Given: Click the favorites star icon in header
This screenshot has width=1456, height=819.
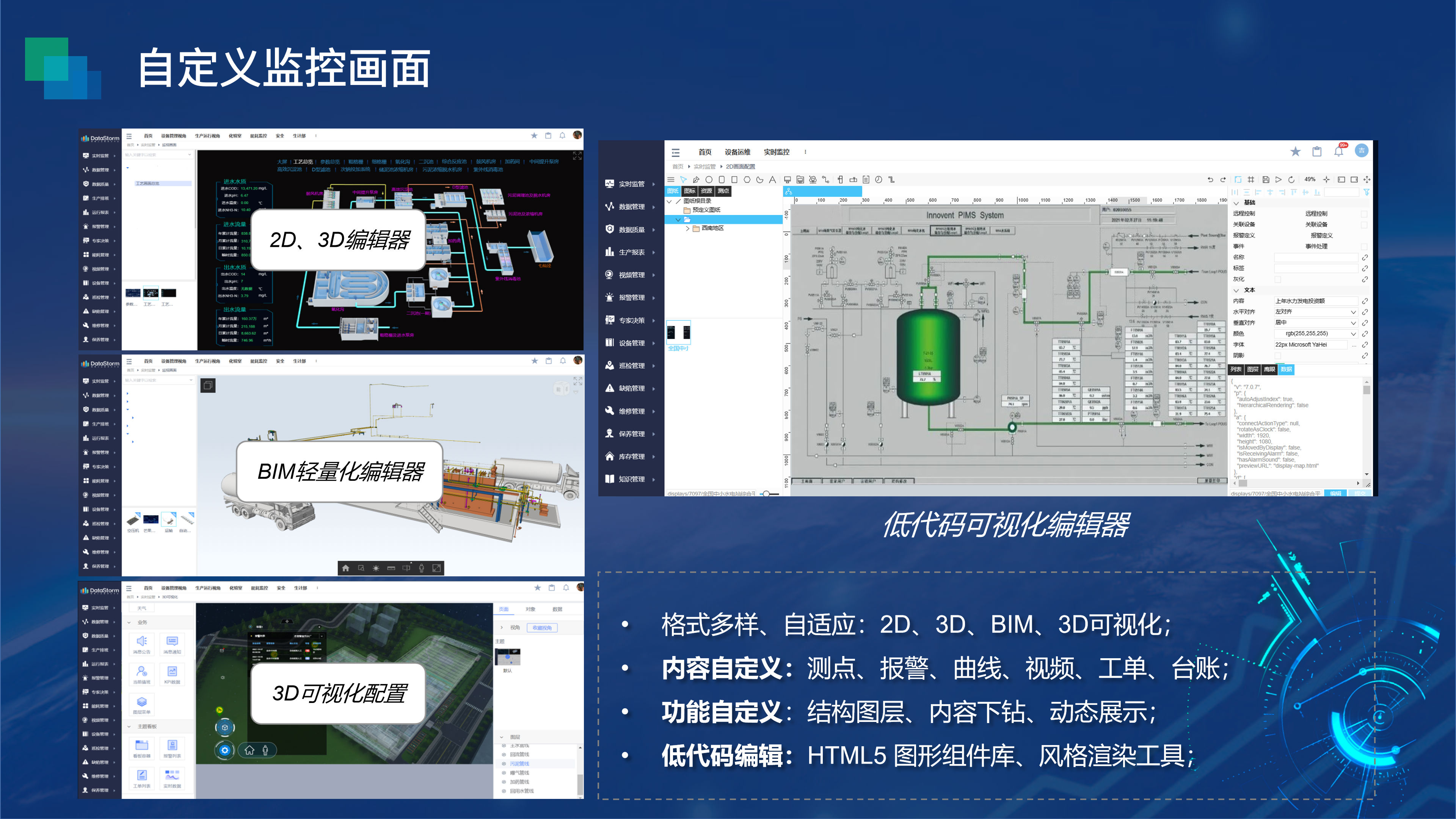Looking at the screenshot, I should click(1296, 151).
